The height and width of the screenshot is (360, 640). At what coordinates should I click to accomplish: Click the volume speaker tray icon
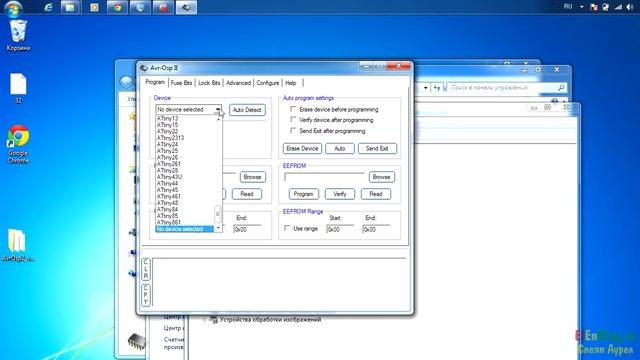[x=629, y=7]
